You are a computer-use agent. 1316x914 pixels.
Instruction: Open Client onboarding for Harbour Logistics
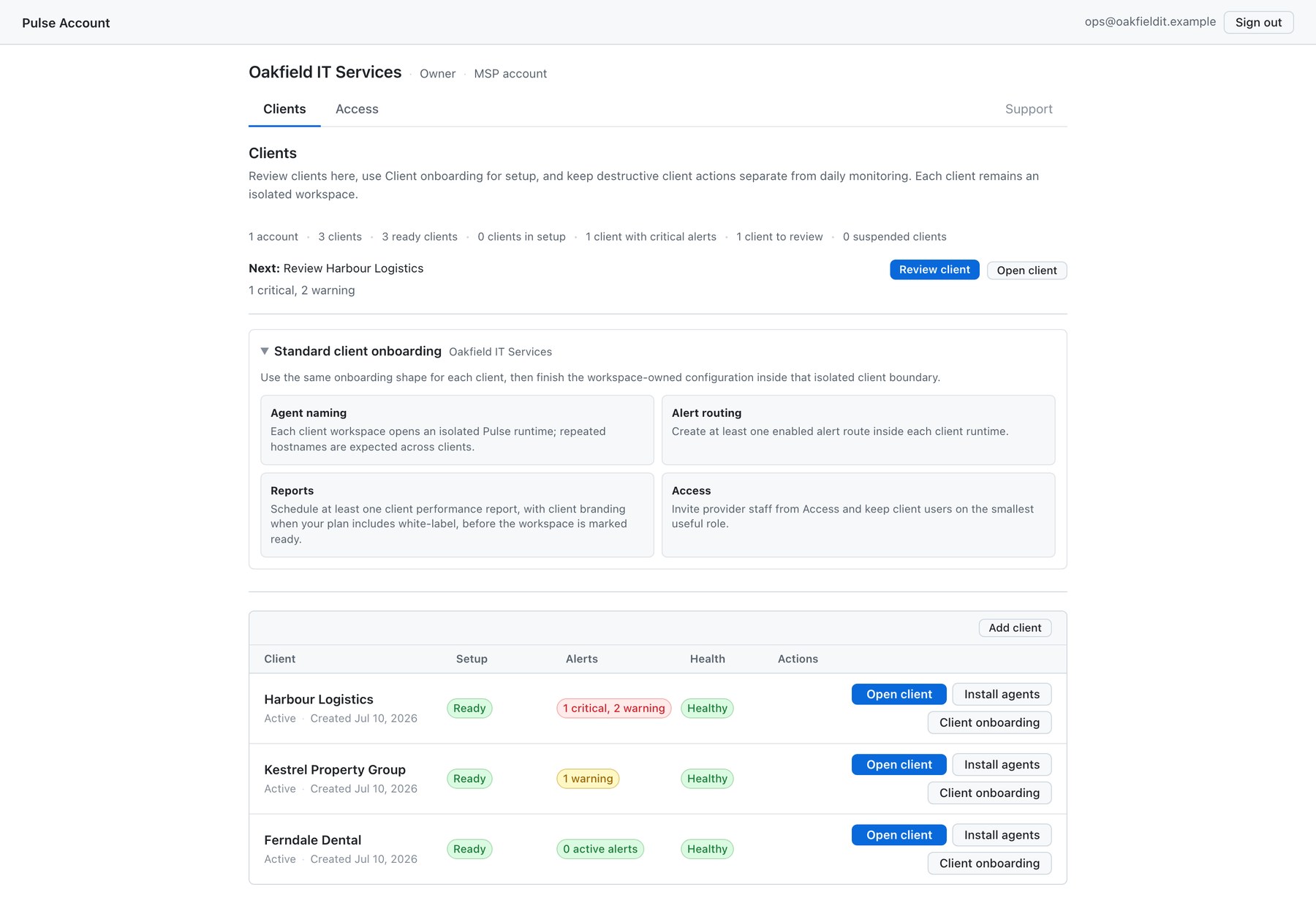tap(989, 722)
